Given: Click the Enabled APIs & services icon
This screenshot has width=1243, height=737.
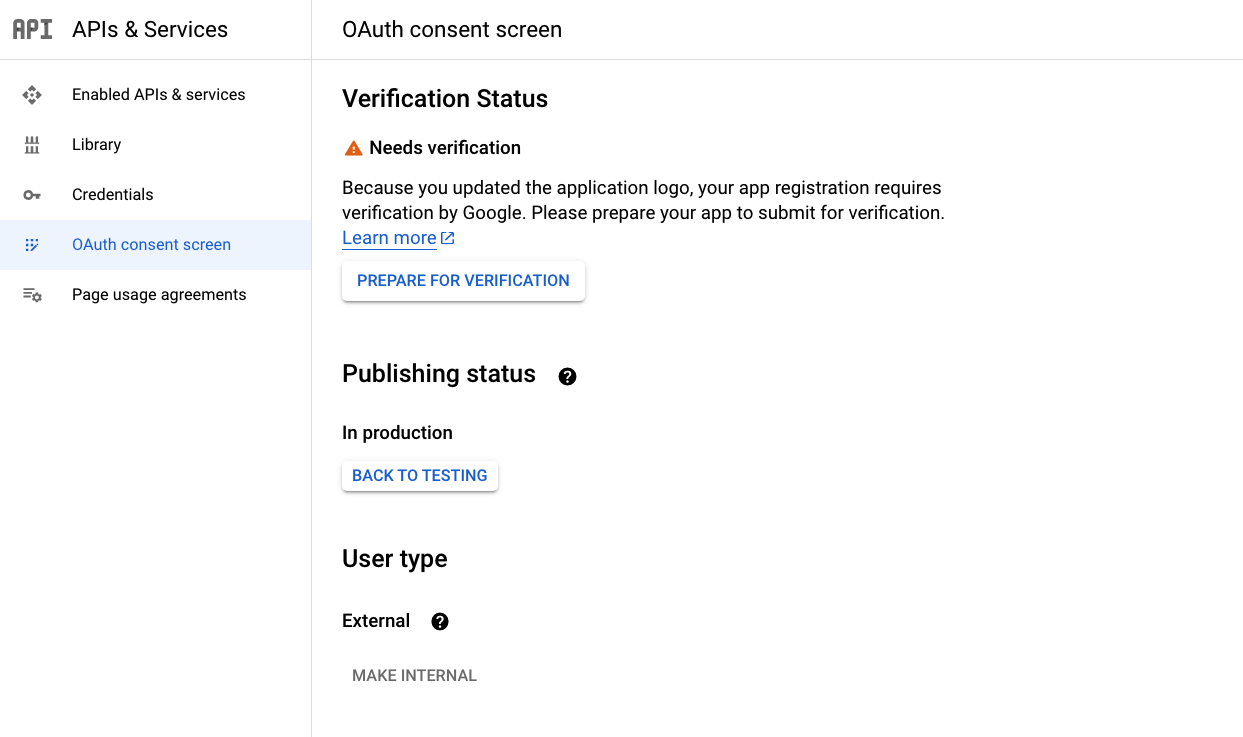Looking at the screenshot, I should point(32,95).
